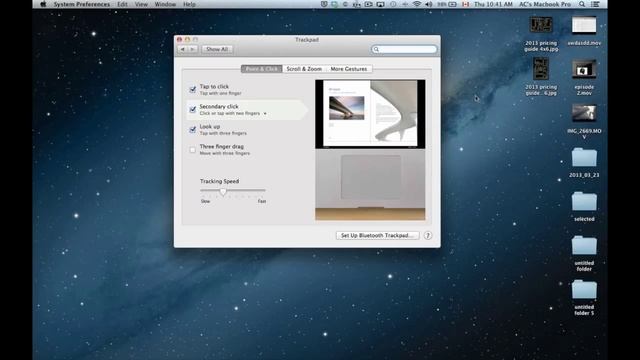Open Notification Center list icon
640x360 pixels.
[596, 4]
